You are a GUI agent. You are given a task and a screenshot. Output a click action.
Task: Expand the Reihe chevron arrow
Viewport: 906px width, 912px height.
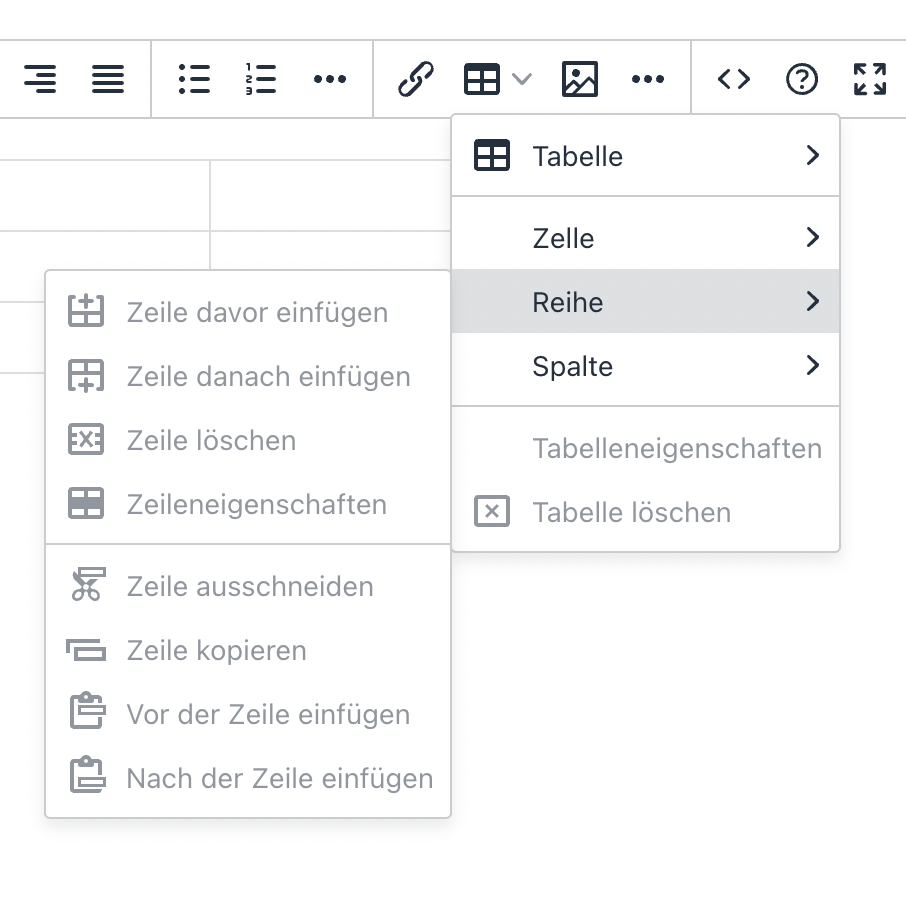pyautogui.click(x=813, y=301)
